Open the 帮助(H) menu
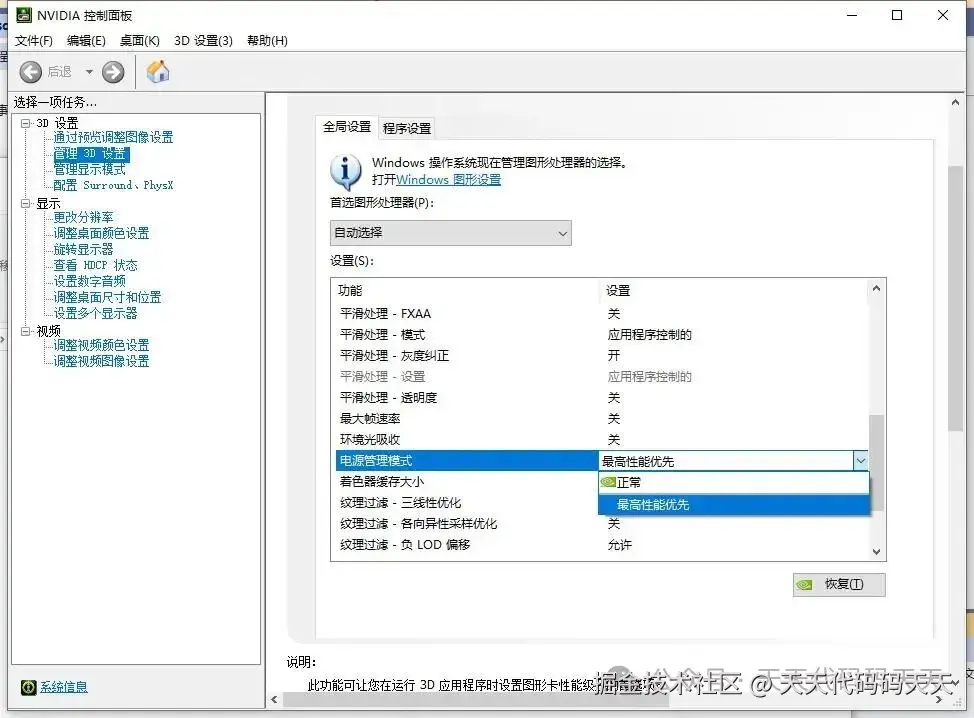The height and width of the screenshot is (718, 974). pos(267,40)
